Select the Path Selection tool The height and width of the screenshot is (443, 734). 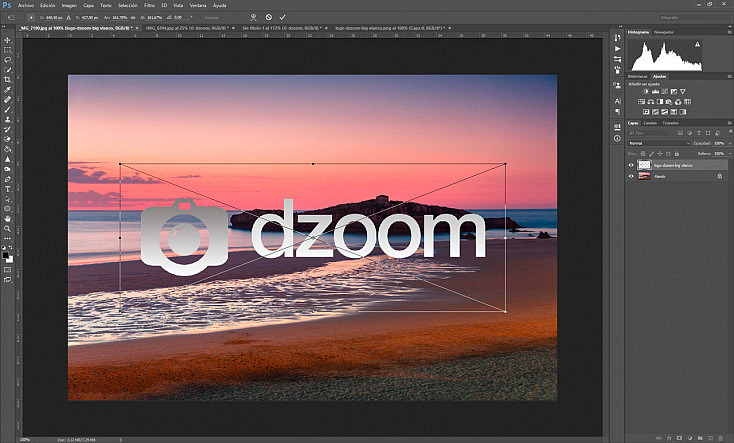coord(7,199)
